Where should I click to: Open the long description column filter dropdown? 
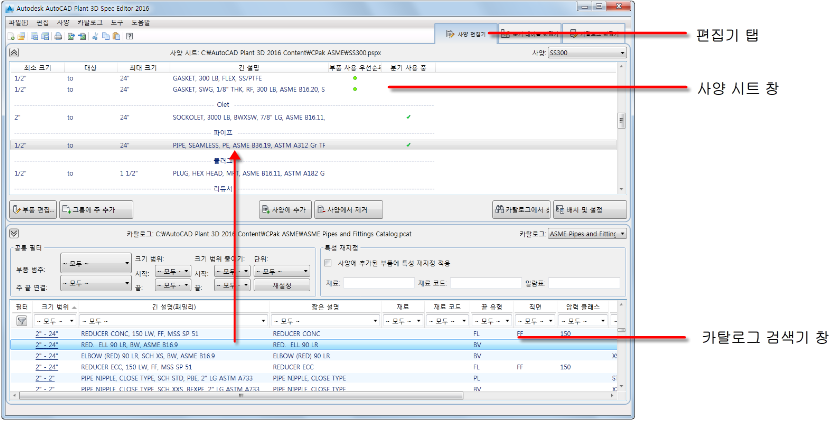(x=173, y=321)
